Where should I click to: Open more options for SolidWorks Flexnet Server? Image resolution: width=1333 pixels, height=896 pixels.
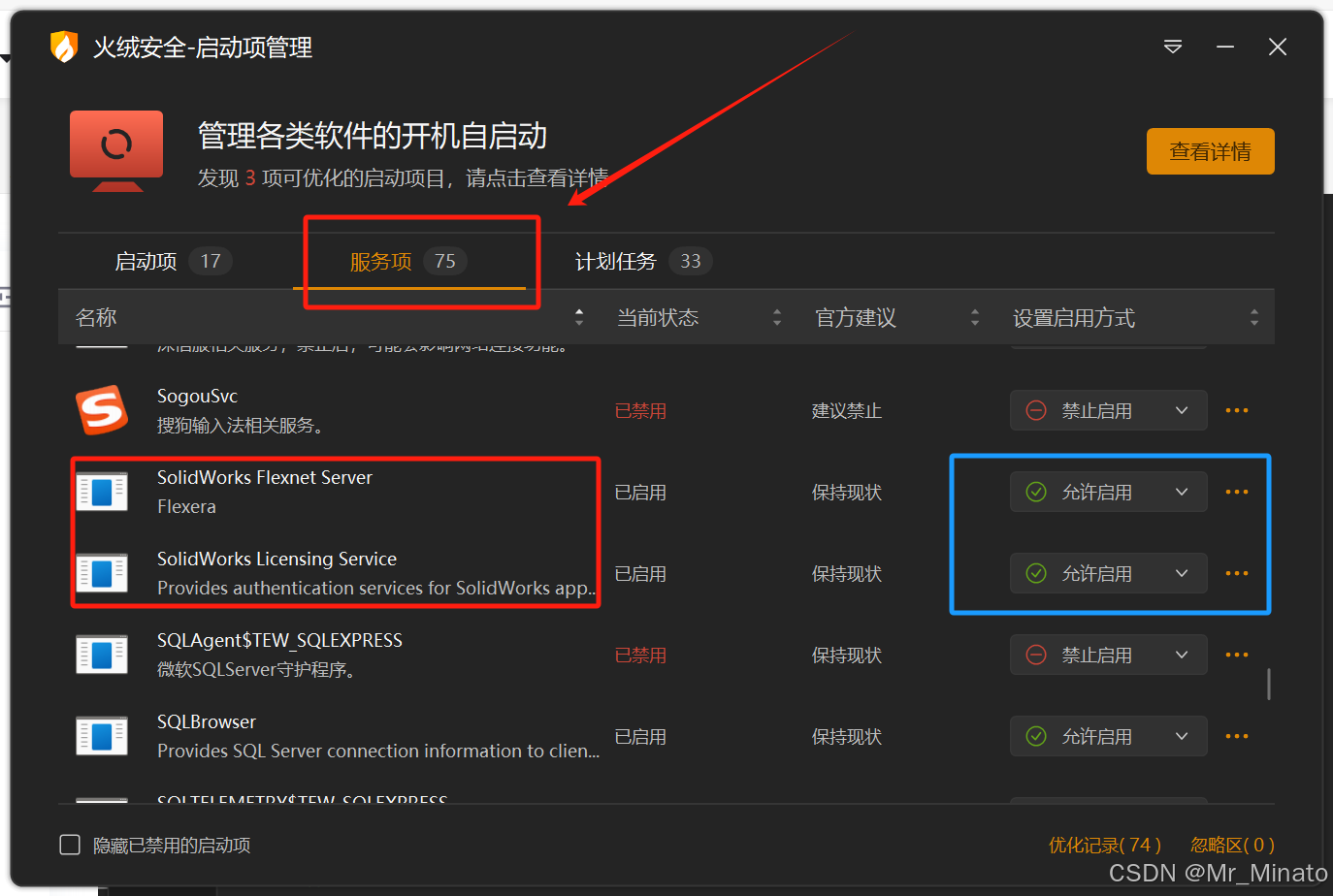point(1237,492)
